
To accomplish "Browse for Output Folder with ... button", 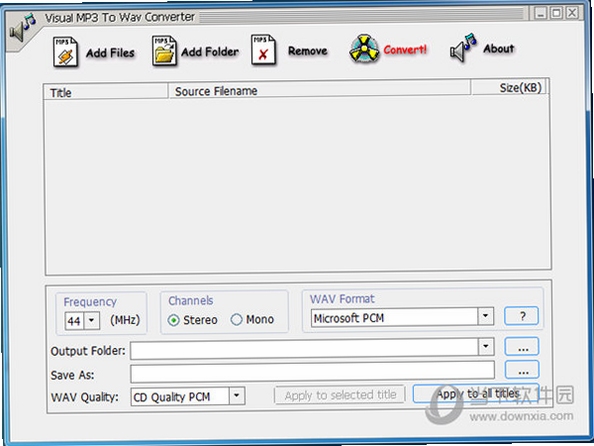I will [x=522, y=347].
